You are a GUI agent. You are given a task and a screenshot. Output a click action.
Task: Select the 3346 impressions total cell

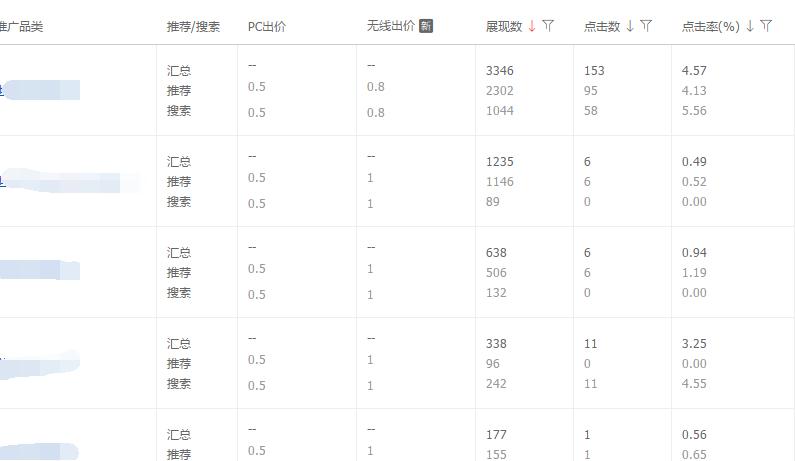tap(499, 70)
